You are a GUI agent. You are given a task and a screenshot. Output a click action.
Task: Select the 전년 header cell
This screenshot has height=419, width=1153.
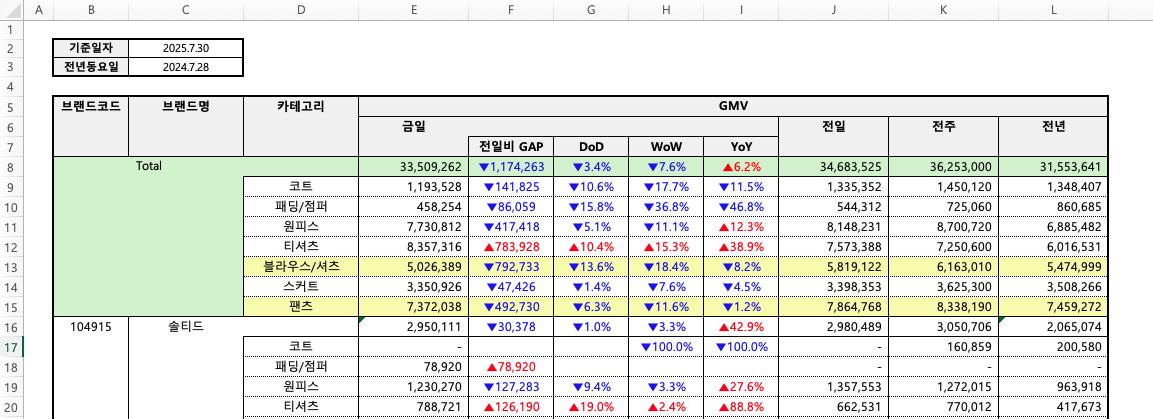[1053, 135]
